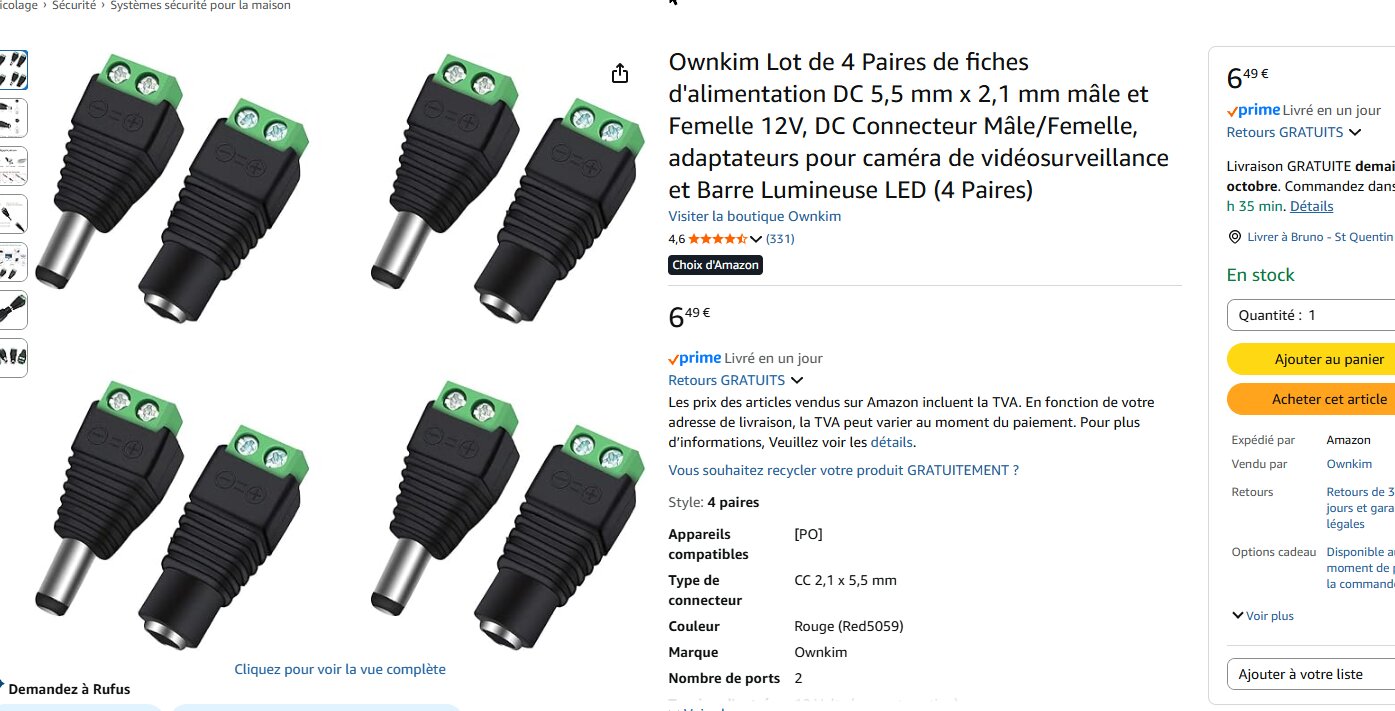This screenshot has width=1395, height=711.
Task: Open the Quantité dropdown
Action: [1310, 315]
